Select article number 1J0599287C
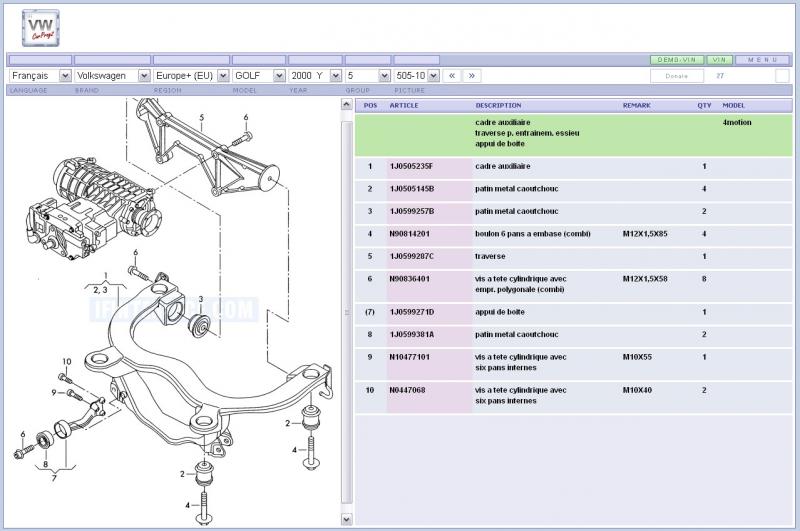Viewport: 800px width, 531px height. (x=412, y=256)
